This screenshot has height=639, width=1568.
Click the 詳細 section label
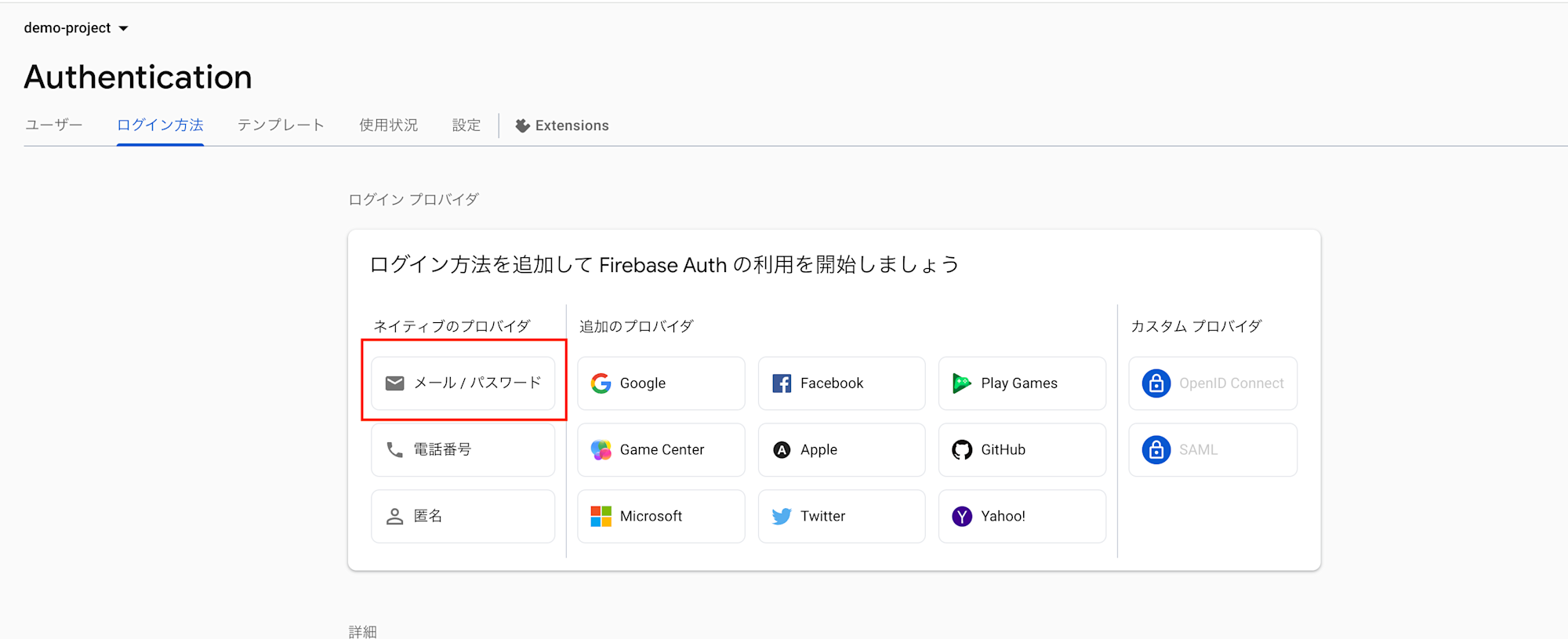363,631
